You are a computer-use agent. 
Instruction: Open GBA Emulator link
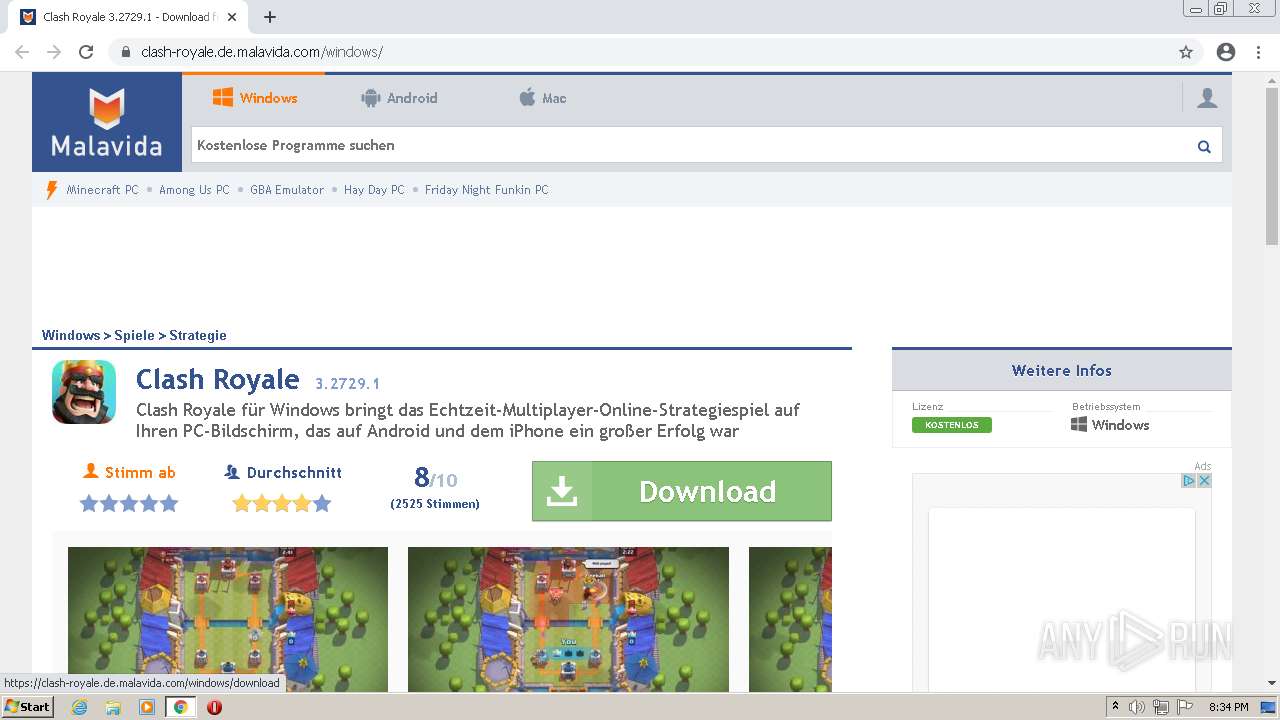point(287,190)
